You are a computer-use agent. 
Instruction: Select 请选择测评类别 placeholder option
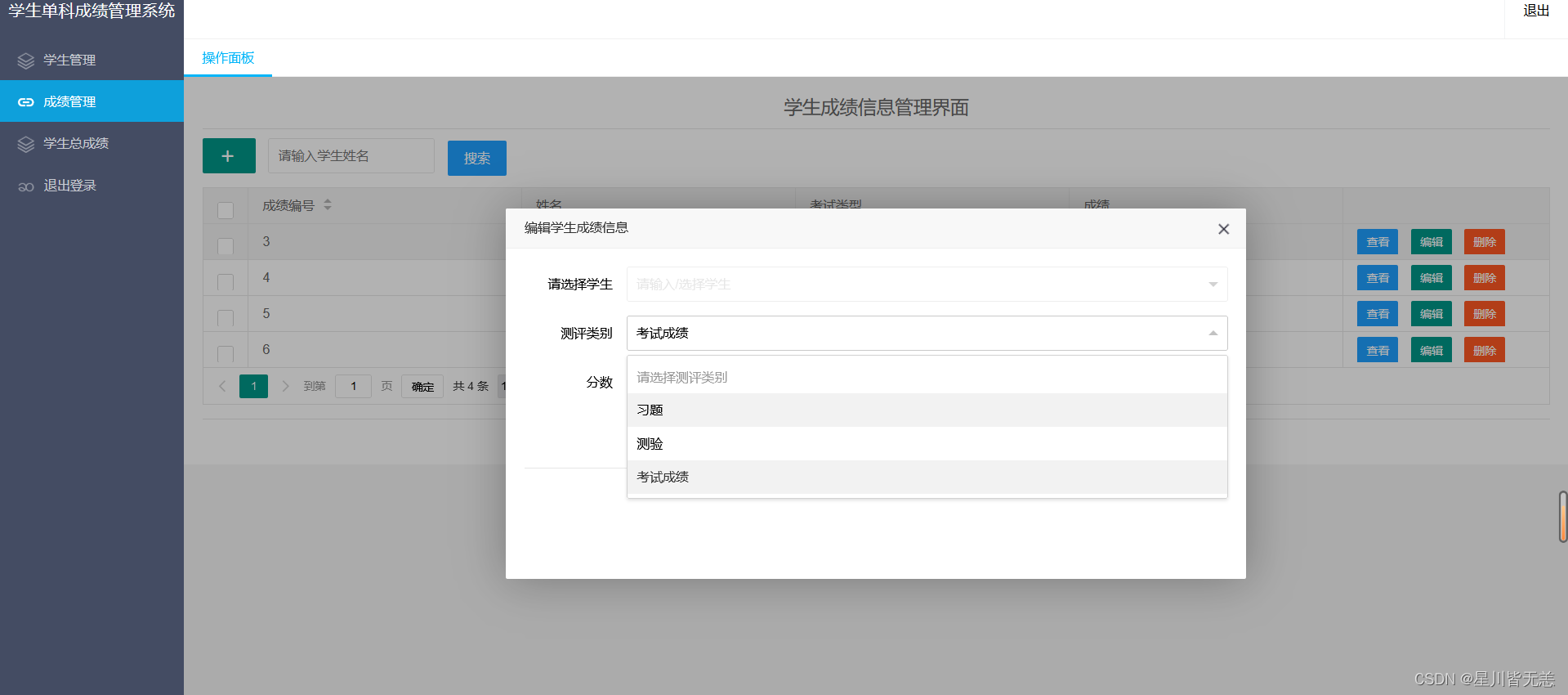(927, 377)
